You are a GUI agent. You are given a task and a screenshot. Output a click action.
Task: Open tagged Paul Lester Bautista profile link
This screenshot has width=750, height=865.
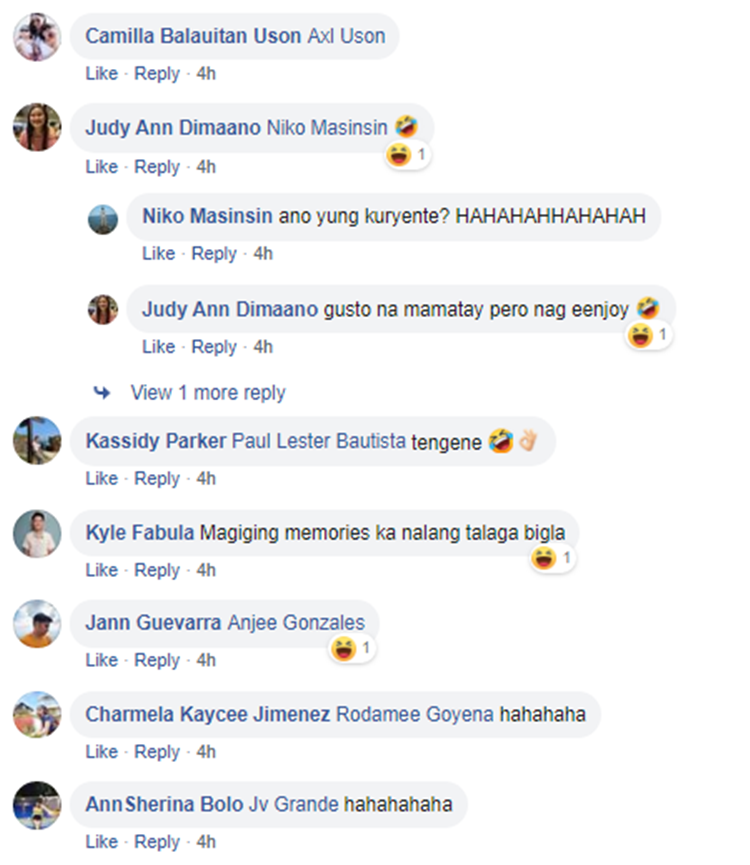point(319,441)
